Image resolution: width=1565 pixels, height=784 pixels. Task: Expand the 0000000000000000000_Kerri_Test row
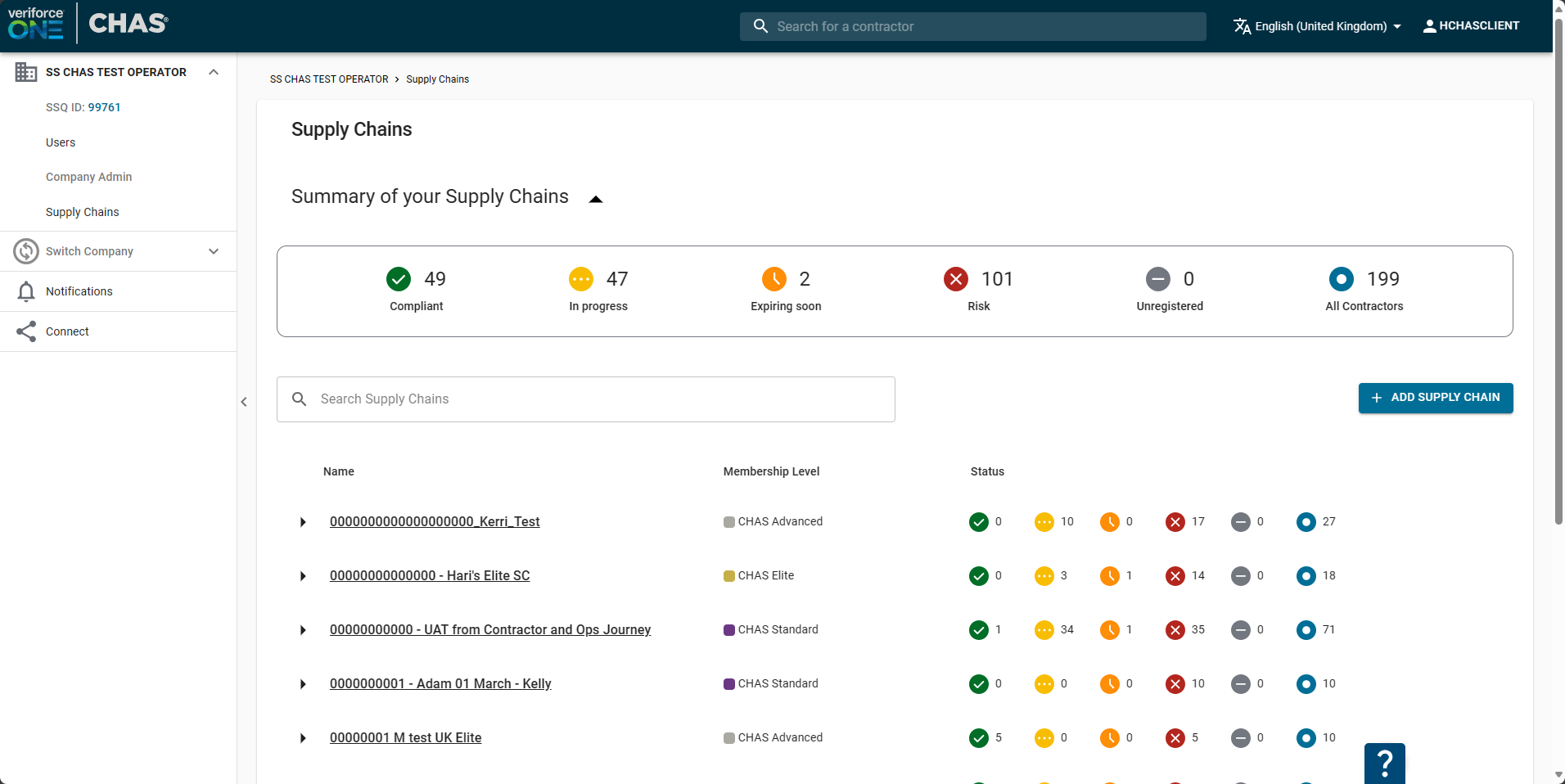pos(303,522)
